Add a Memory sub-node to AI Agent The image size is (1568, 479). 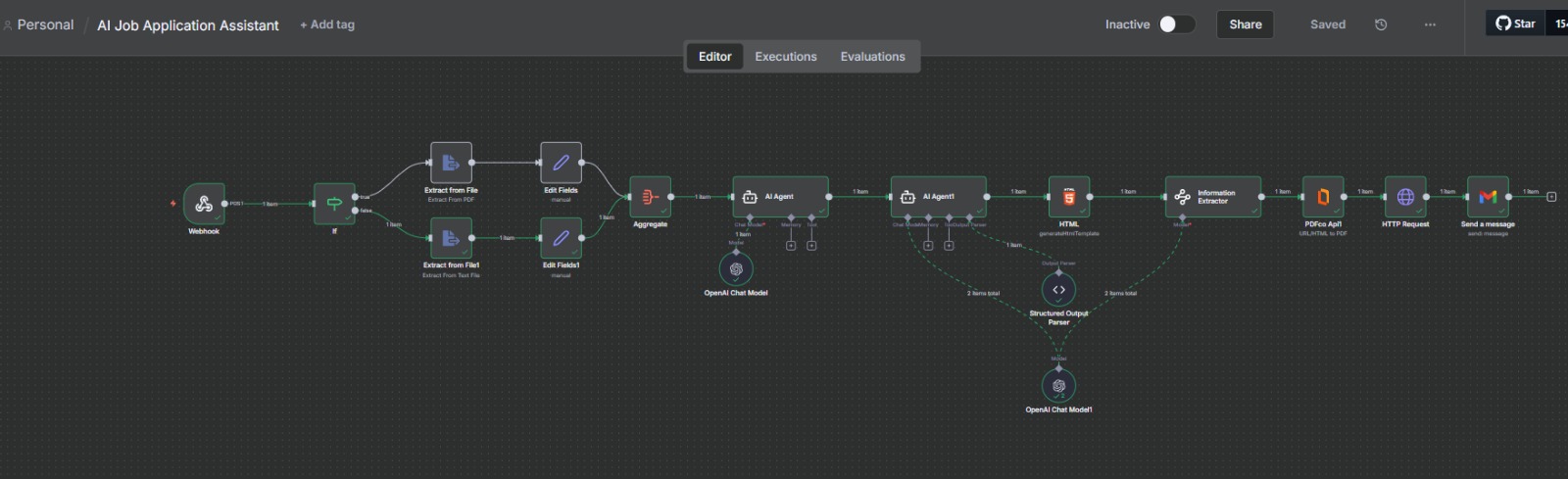(x=791, y=245)
